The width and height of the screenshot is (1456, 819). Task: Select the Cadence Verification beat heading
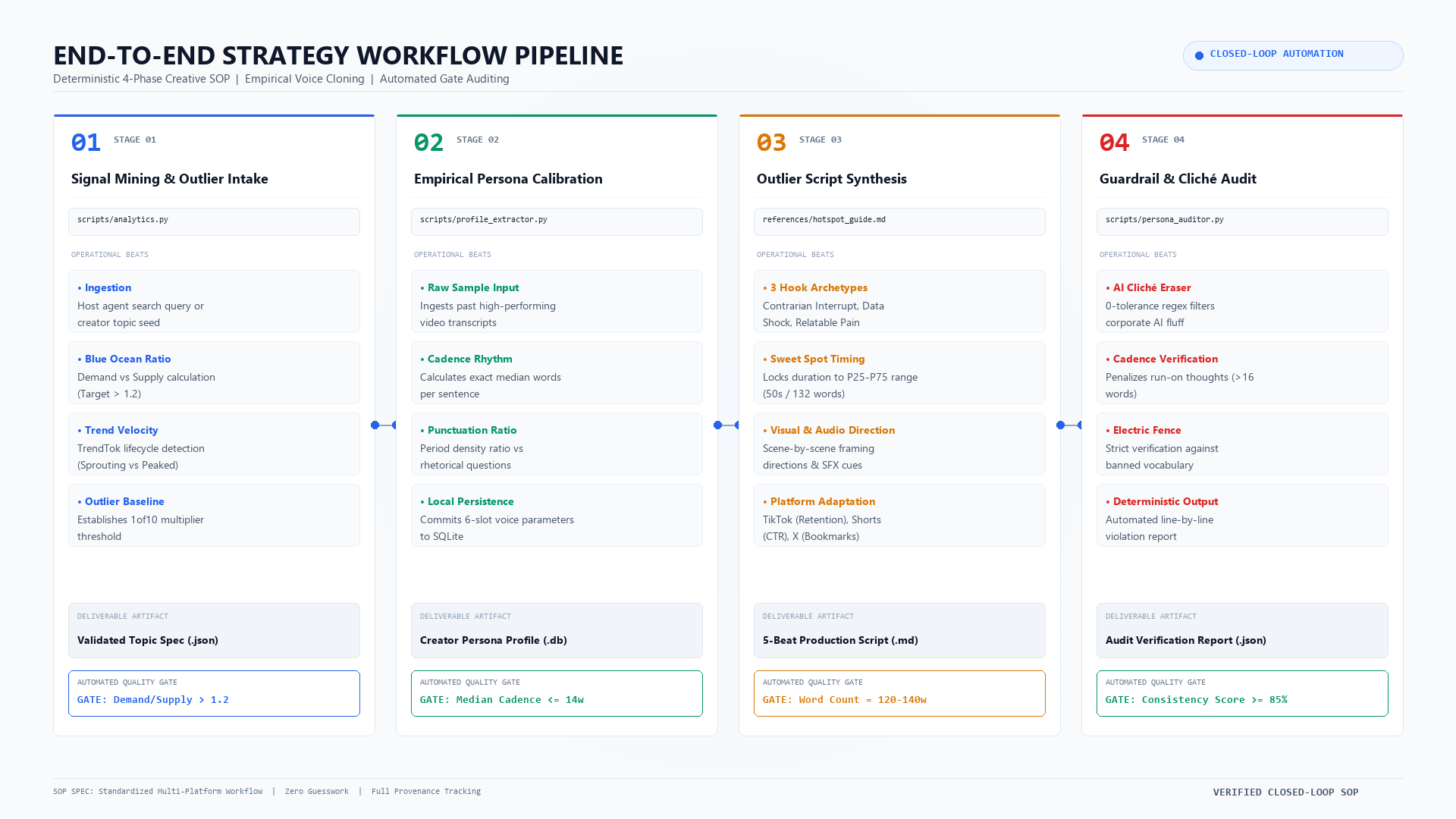(1162, 359)
